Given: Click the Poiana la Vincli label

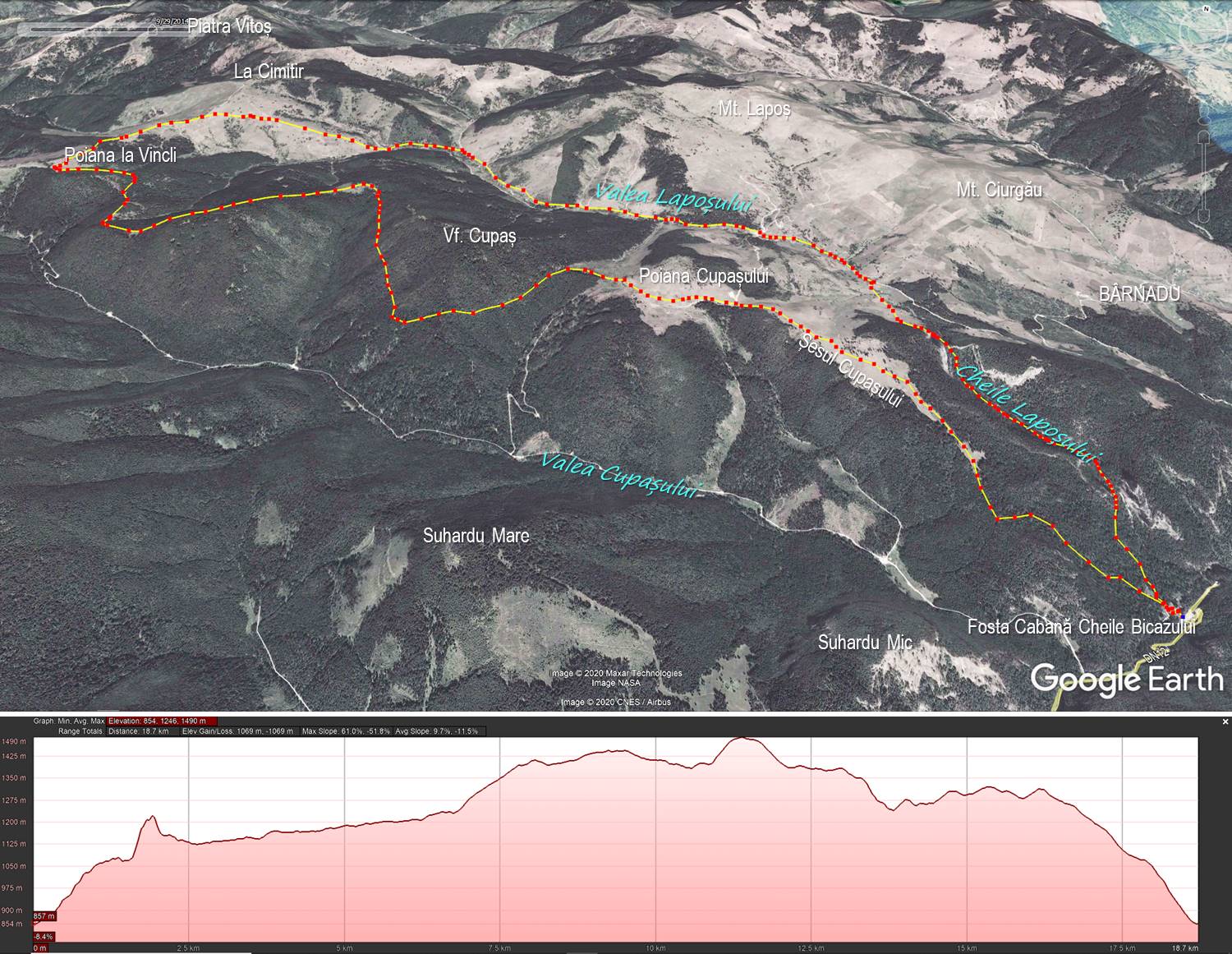Looking at the screenshot, I should (x=120, y=155).
